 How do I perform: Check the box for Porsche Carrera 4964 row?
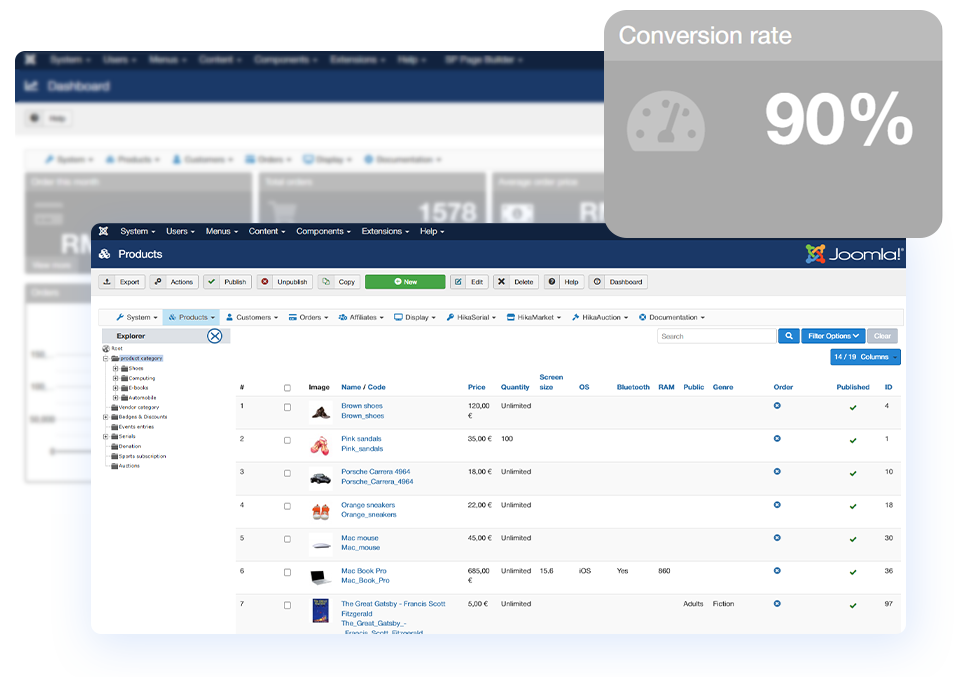(x=287, y=473)
